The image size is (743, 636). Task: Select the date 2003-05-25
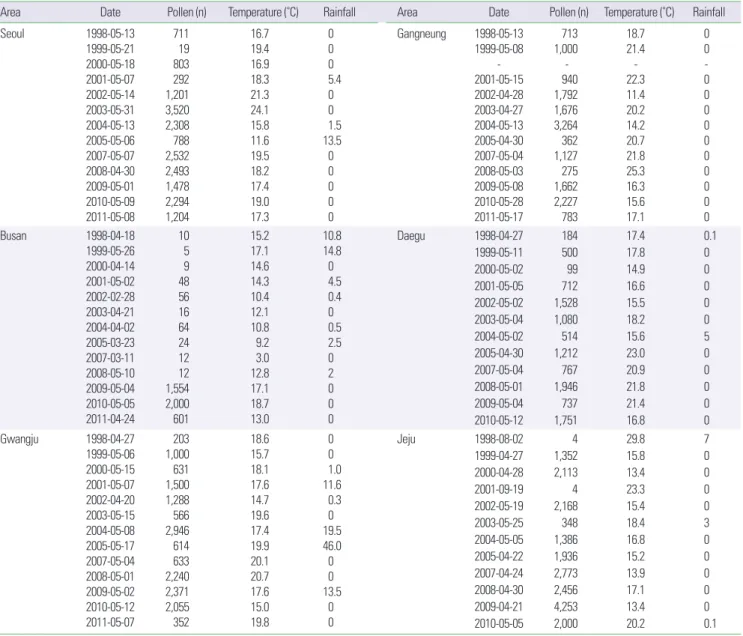click(499, 523)
